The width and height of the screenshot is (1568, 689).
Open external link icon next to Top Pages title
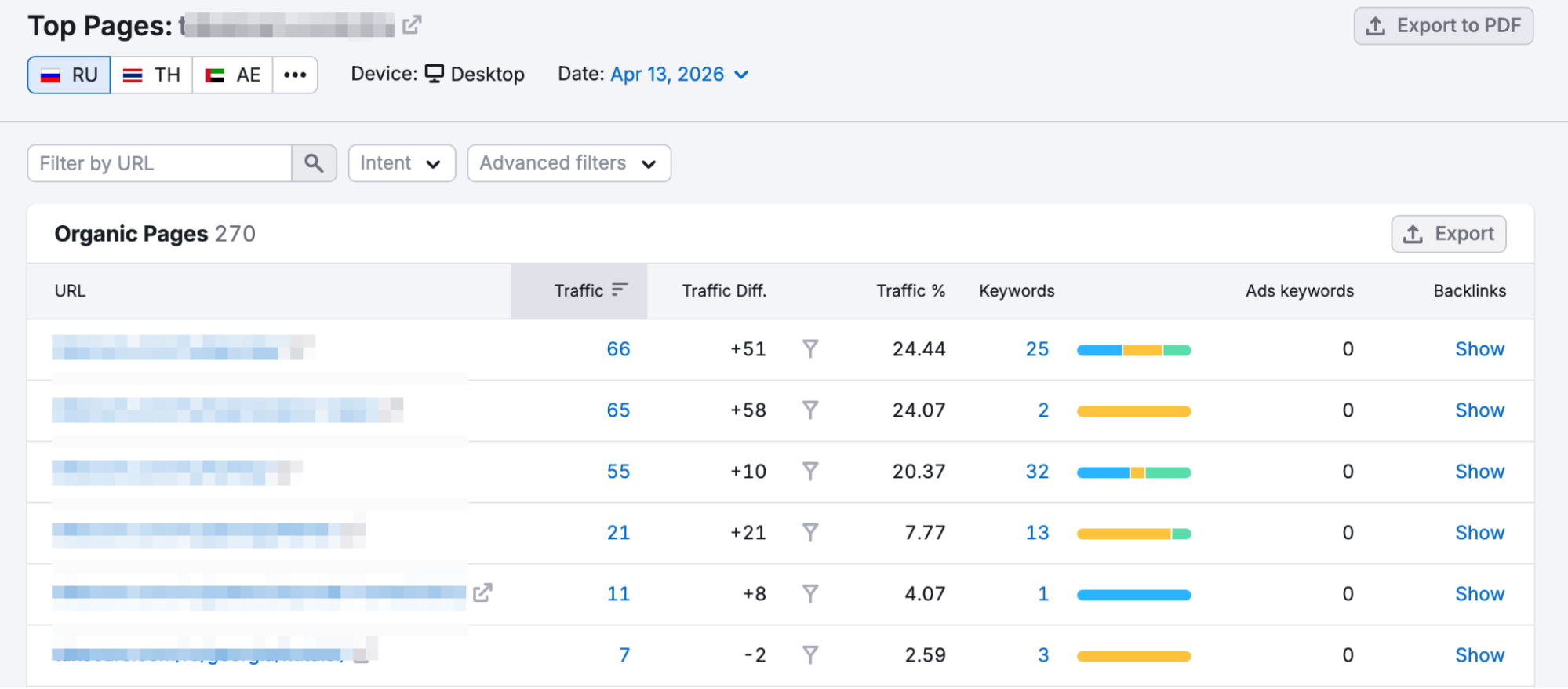[x=412, y=25]
